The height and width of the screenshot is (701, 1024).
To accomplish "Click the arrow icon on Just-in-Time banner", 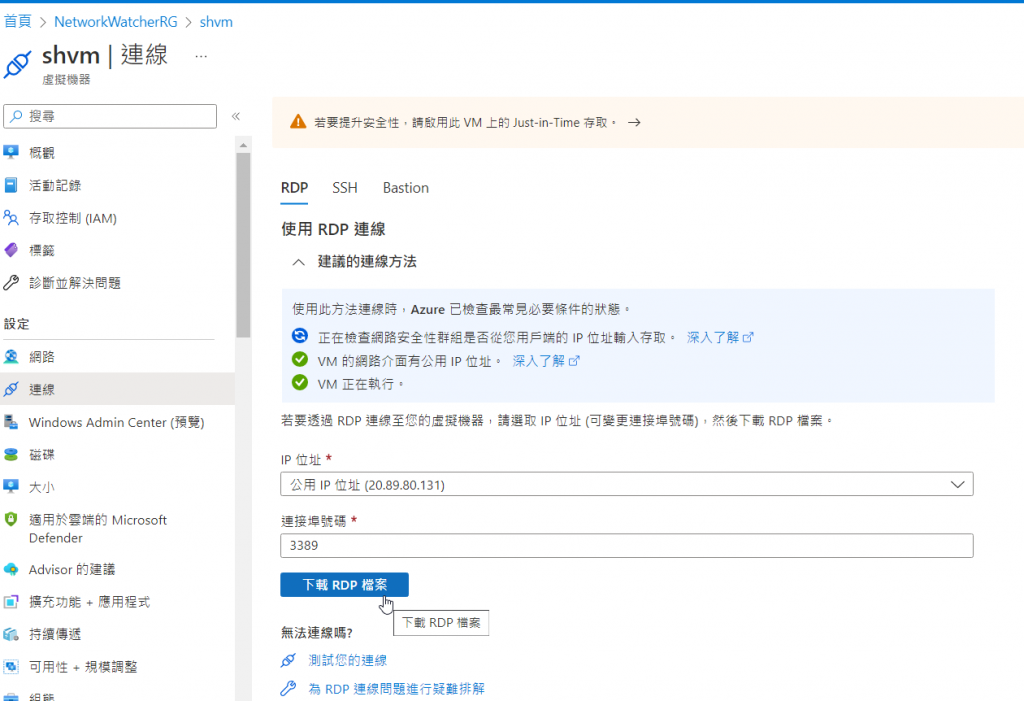I will coord(634,122).
